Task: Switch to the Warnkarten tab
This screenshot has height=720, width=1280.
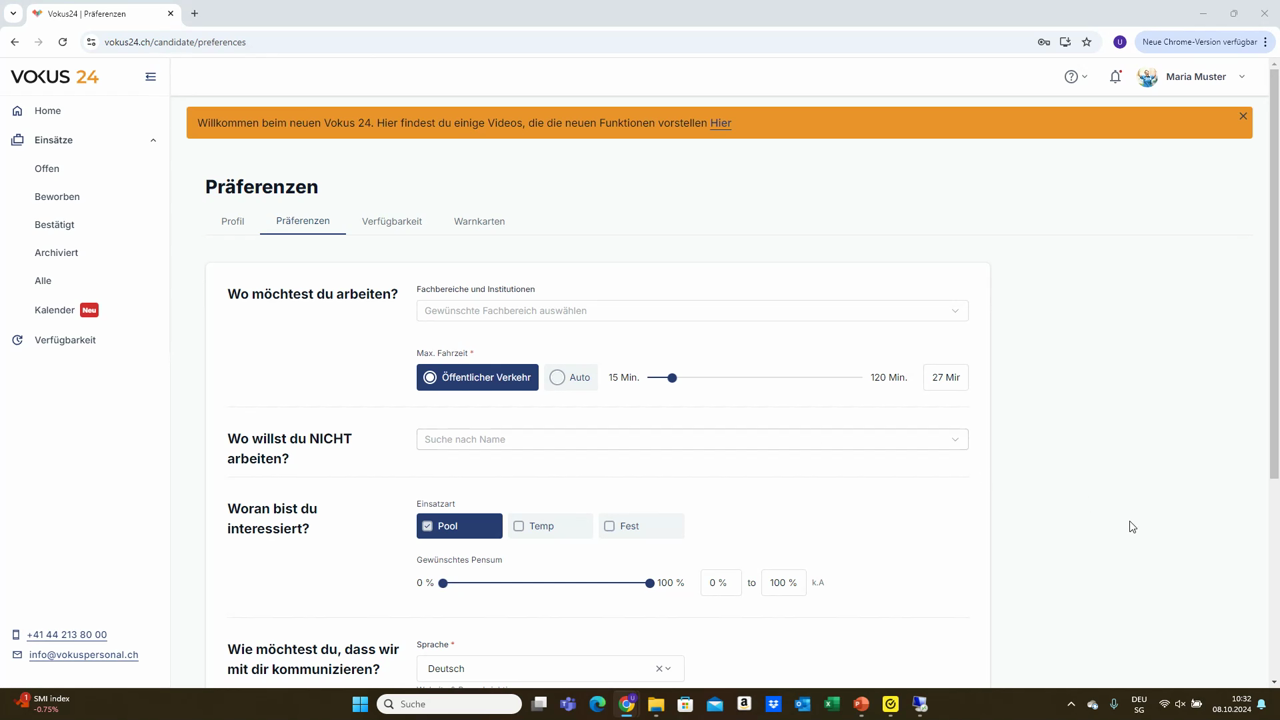Action: click(479, 221)
